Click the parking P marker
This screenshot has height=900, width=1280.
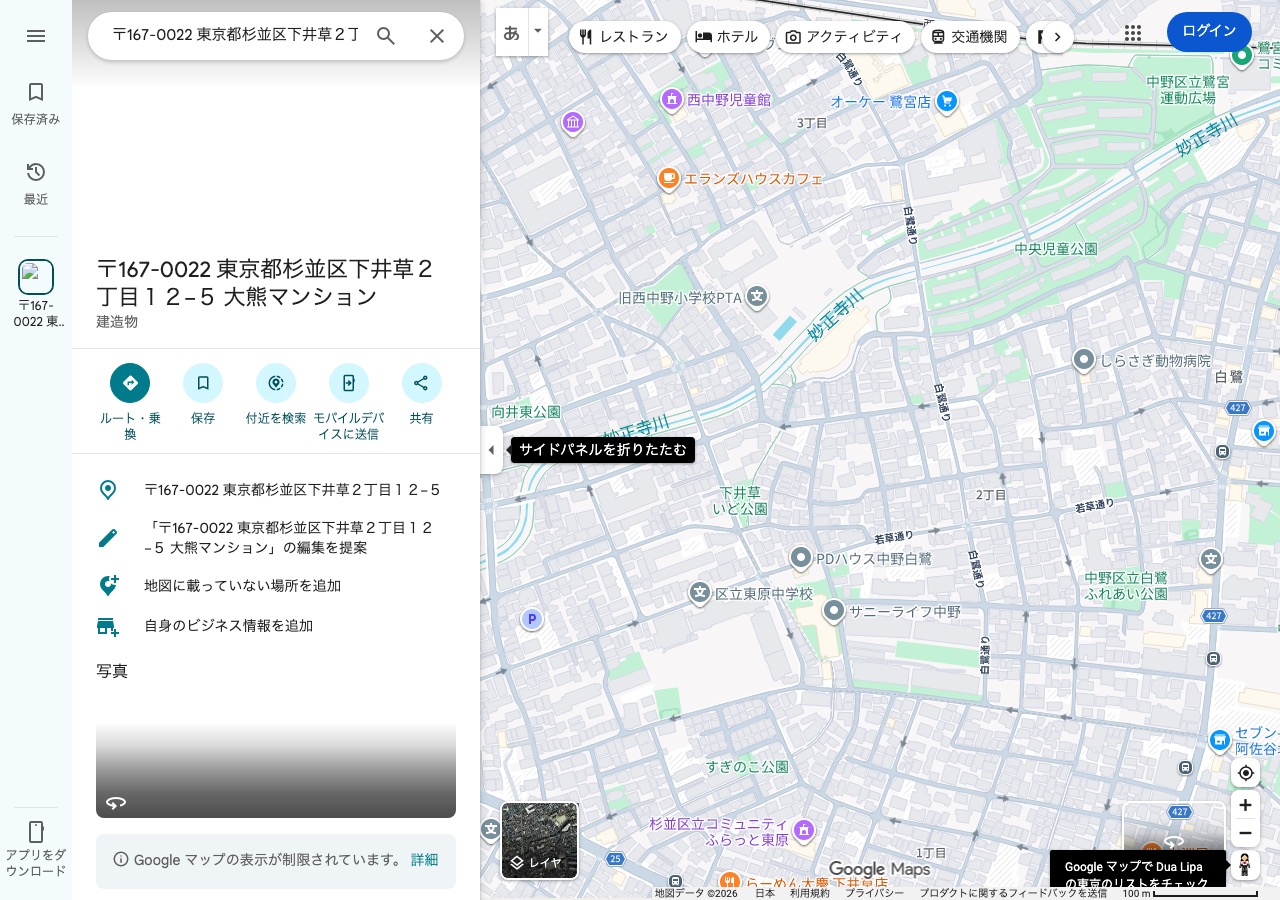(x=532, y=620)
